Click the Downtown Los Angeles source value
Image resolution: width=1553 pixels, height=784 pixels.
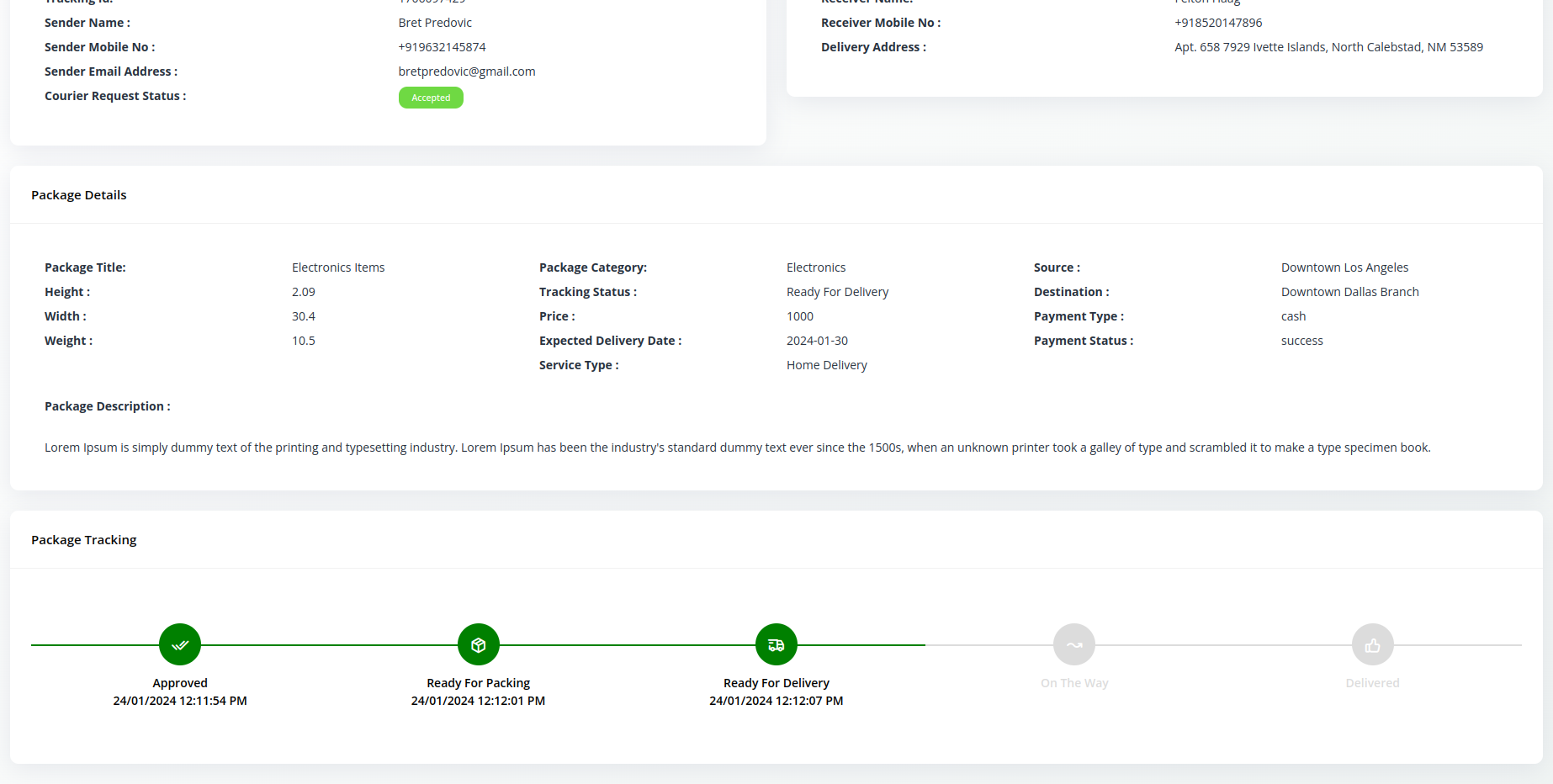(x=1344, y=268)
